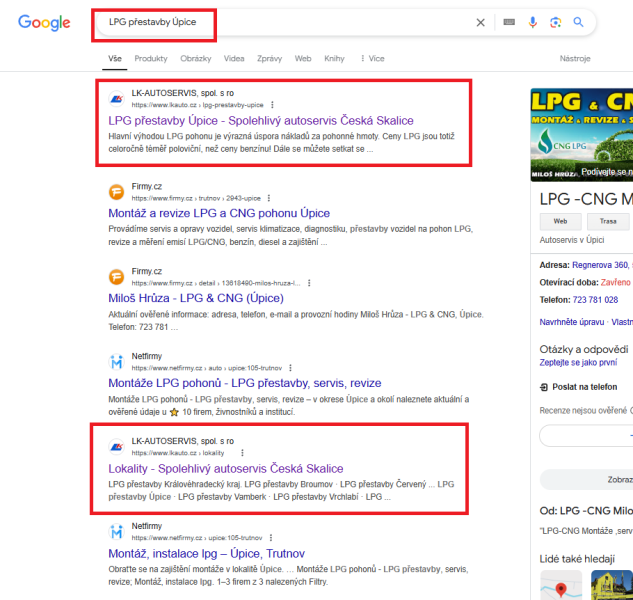Image resolution: width=633 pixels, height=600 pixels.
Task: Open the map thumbnail under 'Lidé také hledají'
Action: click(x=561, y=585)
